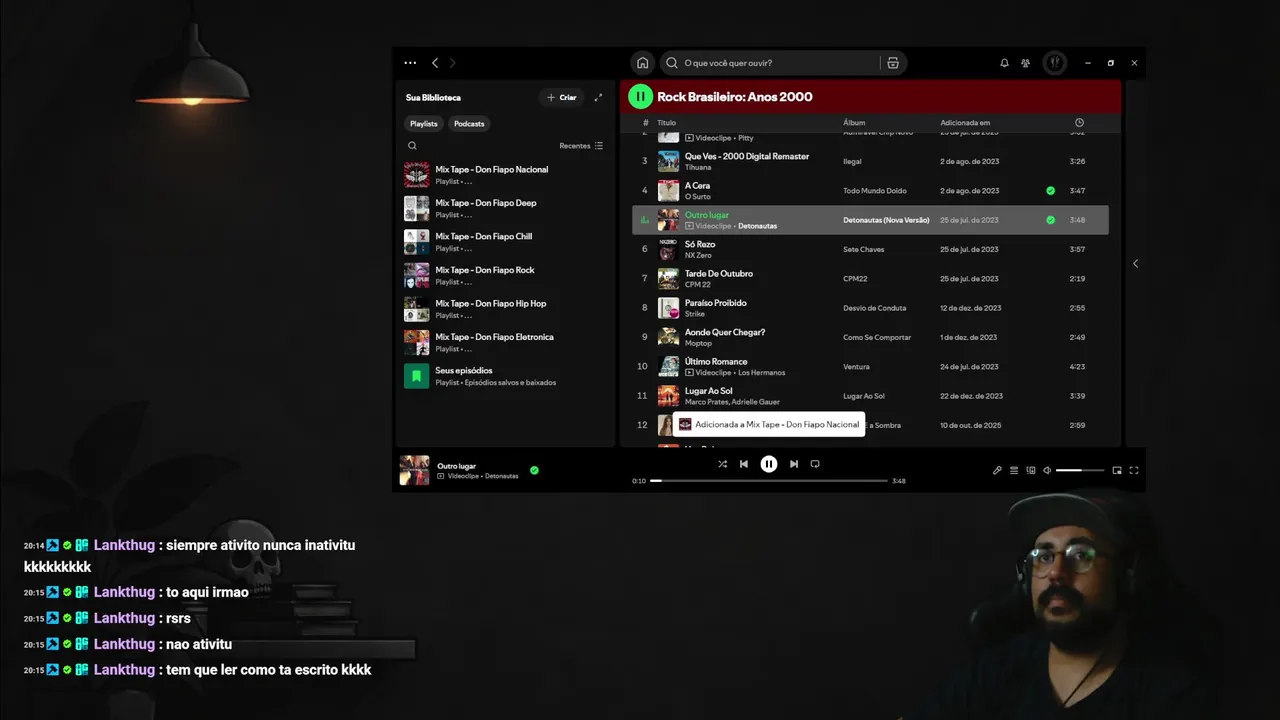Open album Sete Chaves
The width and height of the screenshot is (1280, 720).
coord(864,249)
